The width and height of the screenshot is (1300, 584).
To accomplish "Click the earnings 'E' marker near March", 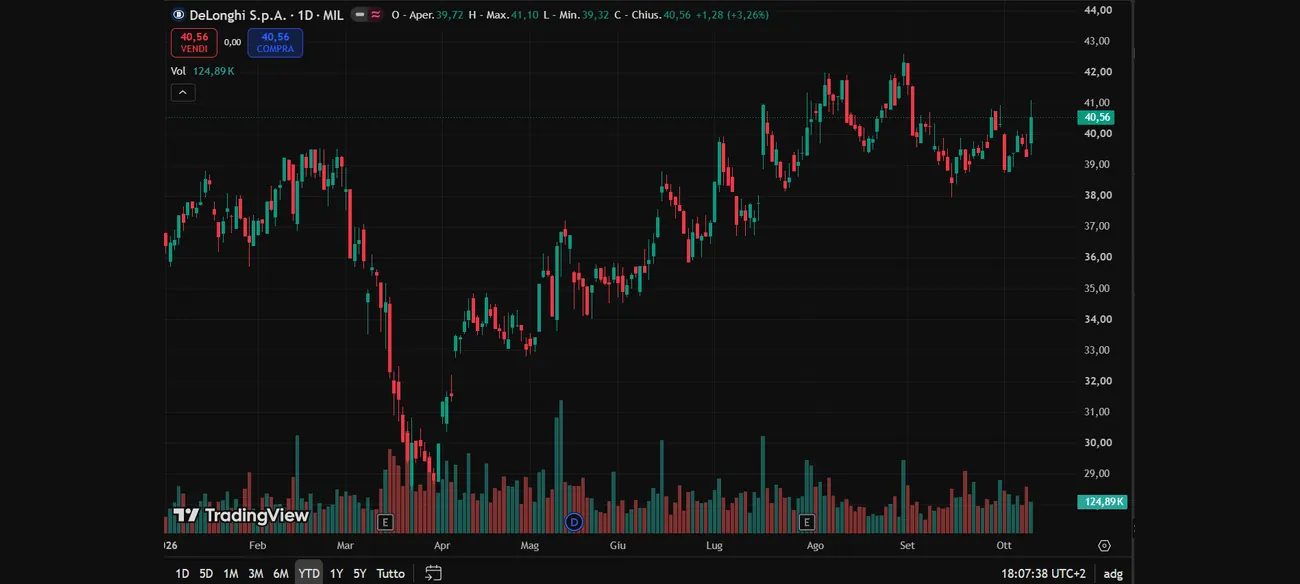I will [x=385, y=522].
